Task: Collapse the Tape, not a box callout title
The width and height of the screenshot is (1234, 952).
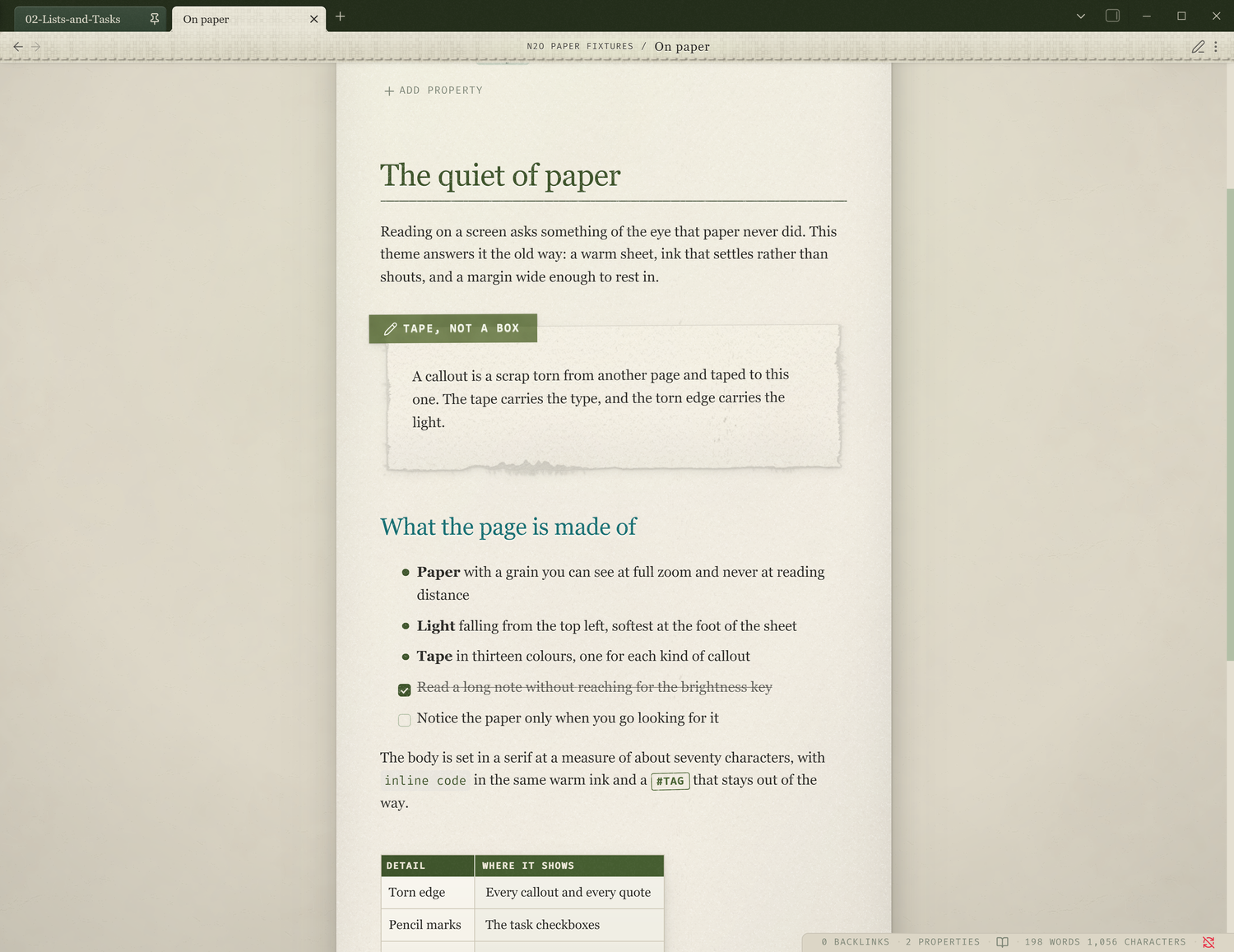Action: (x=453, y=328)
